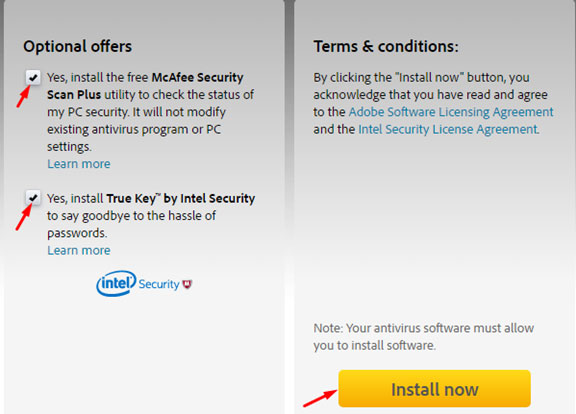The height and width of the screenshot is (414, 576).
Task: Click the bold McAfee Security Scan Plus label
Action: click(145, 86)
